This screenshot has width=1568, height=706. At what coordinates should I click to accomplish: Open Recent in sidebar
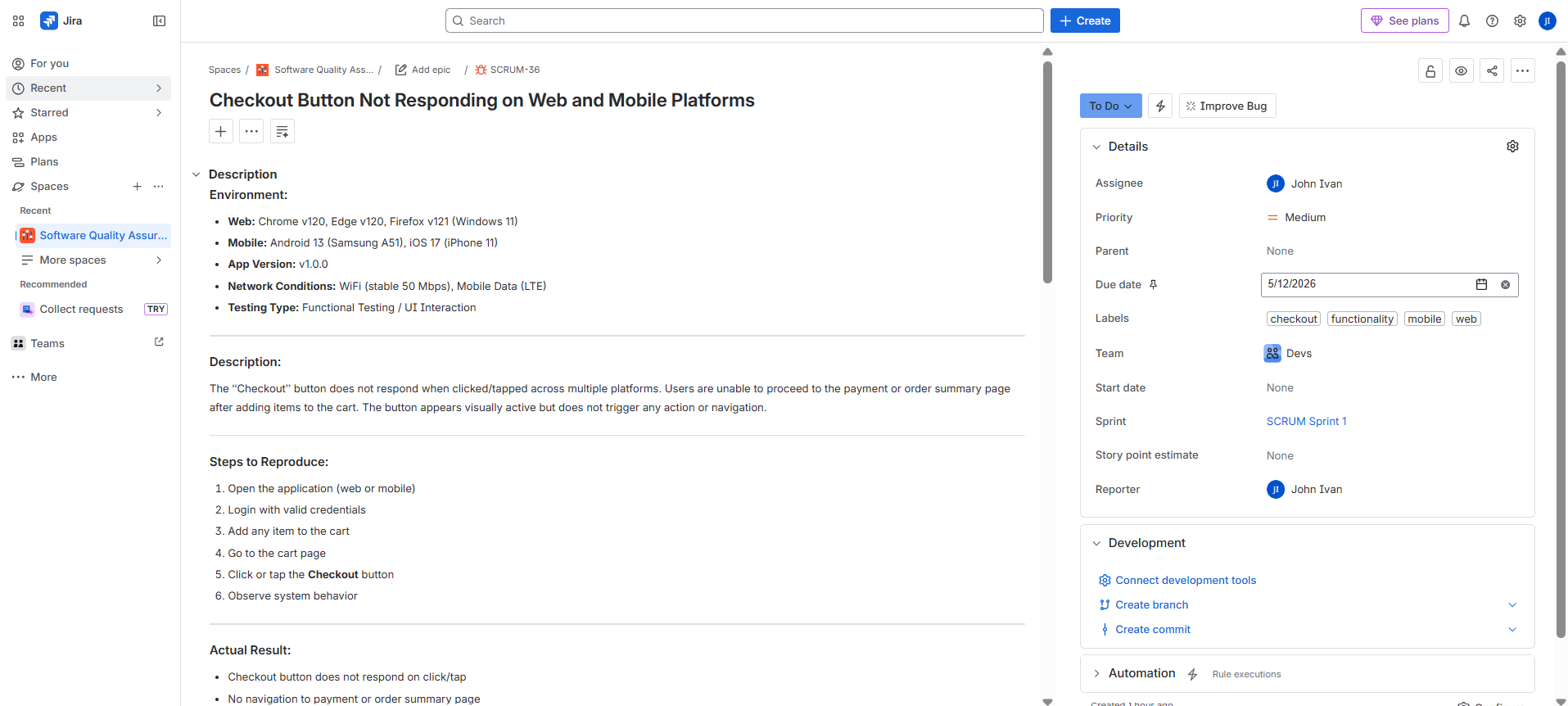point(88,88)
